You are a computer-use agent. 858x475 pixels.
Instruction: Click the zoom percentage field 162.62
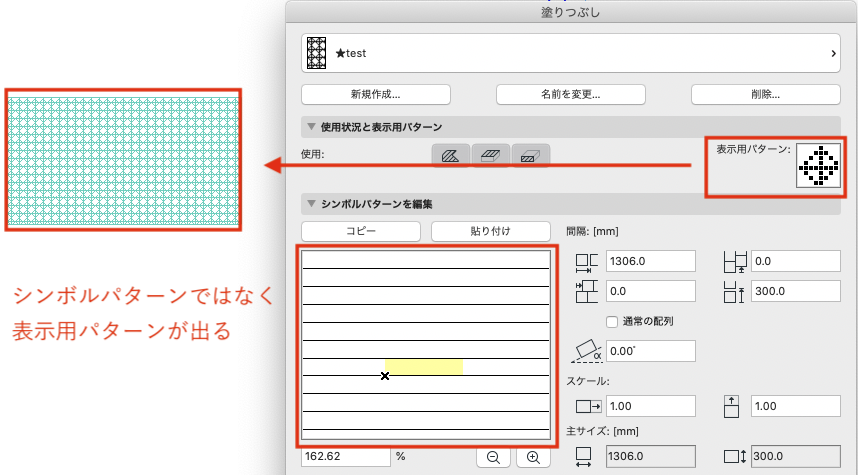[346, 456]
